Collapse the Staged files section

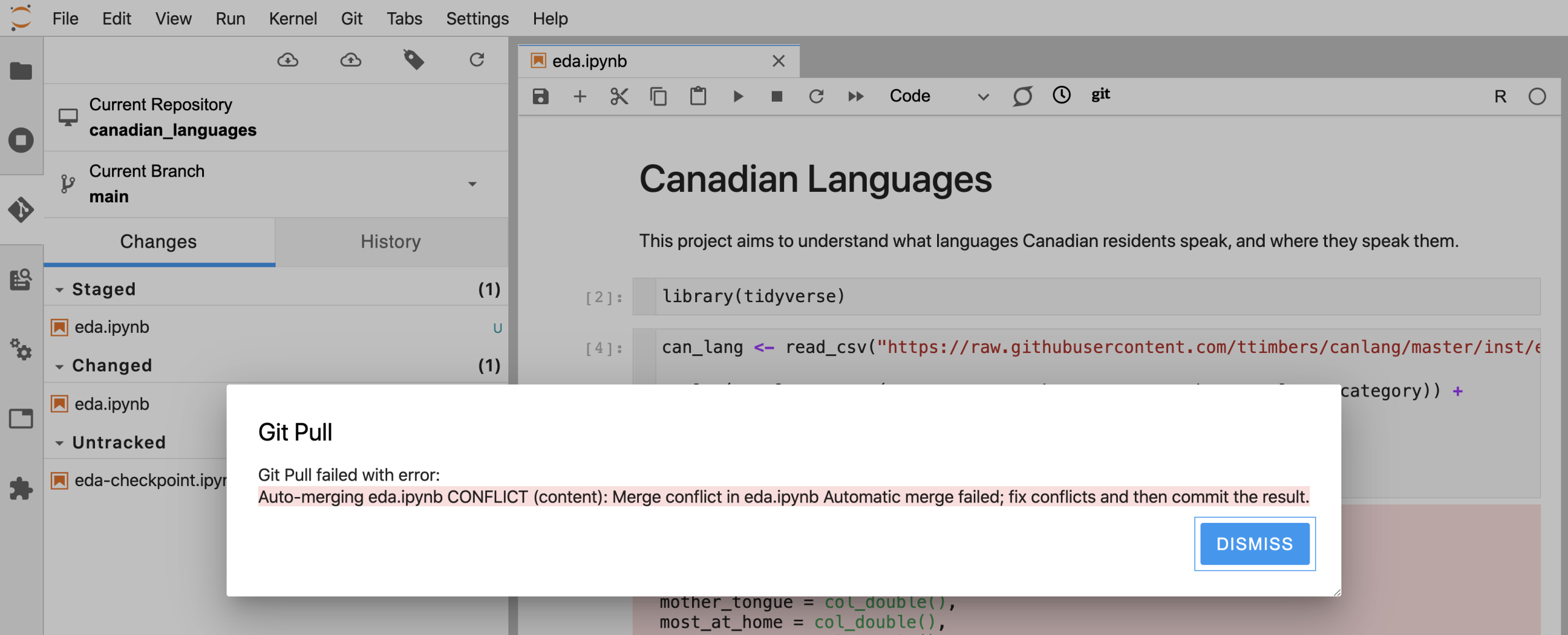59,290
